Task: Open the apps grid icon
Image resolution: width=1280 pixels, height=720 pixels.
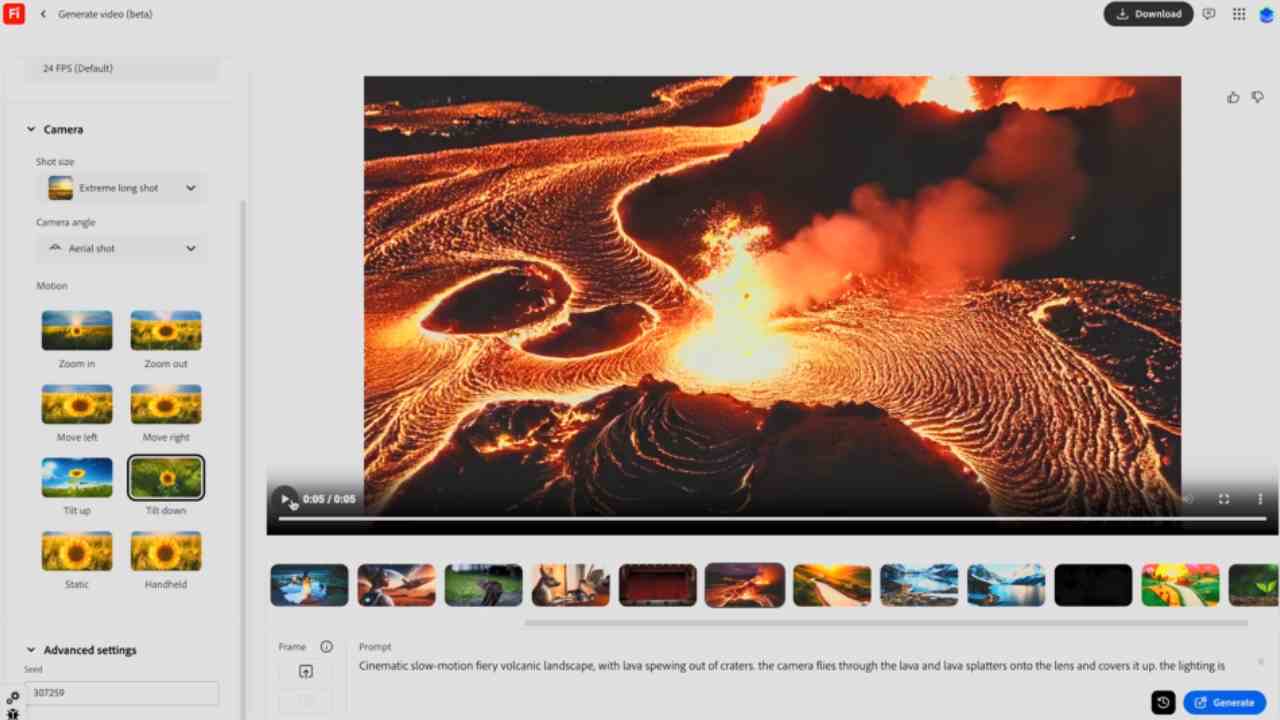Action: click(1239, 14)
